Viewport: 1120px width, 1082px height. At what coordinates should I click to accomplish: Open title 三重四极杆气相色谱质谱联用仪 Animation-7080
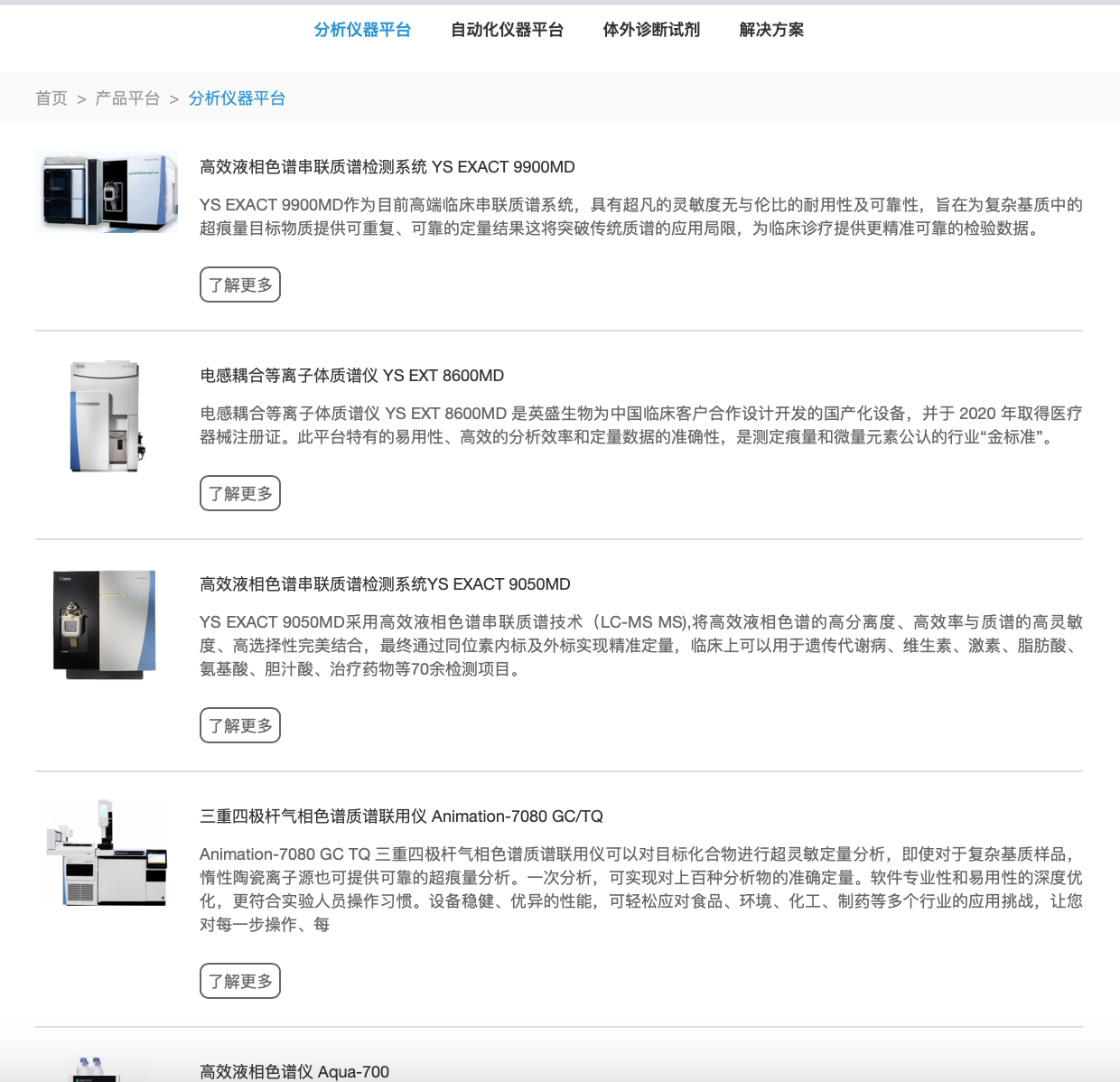coord(401,816)
